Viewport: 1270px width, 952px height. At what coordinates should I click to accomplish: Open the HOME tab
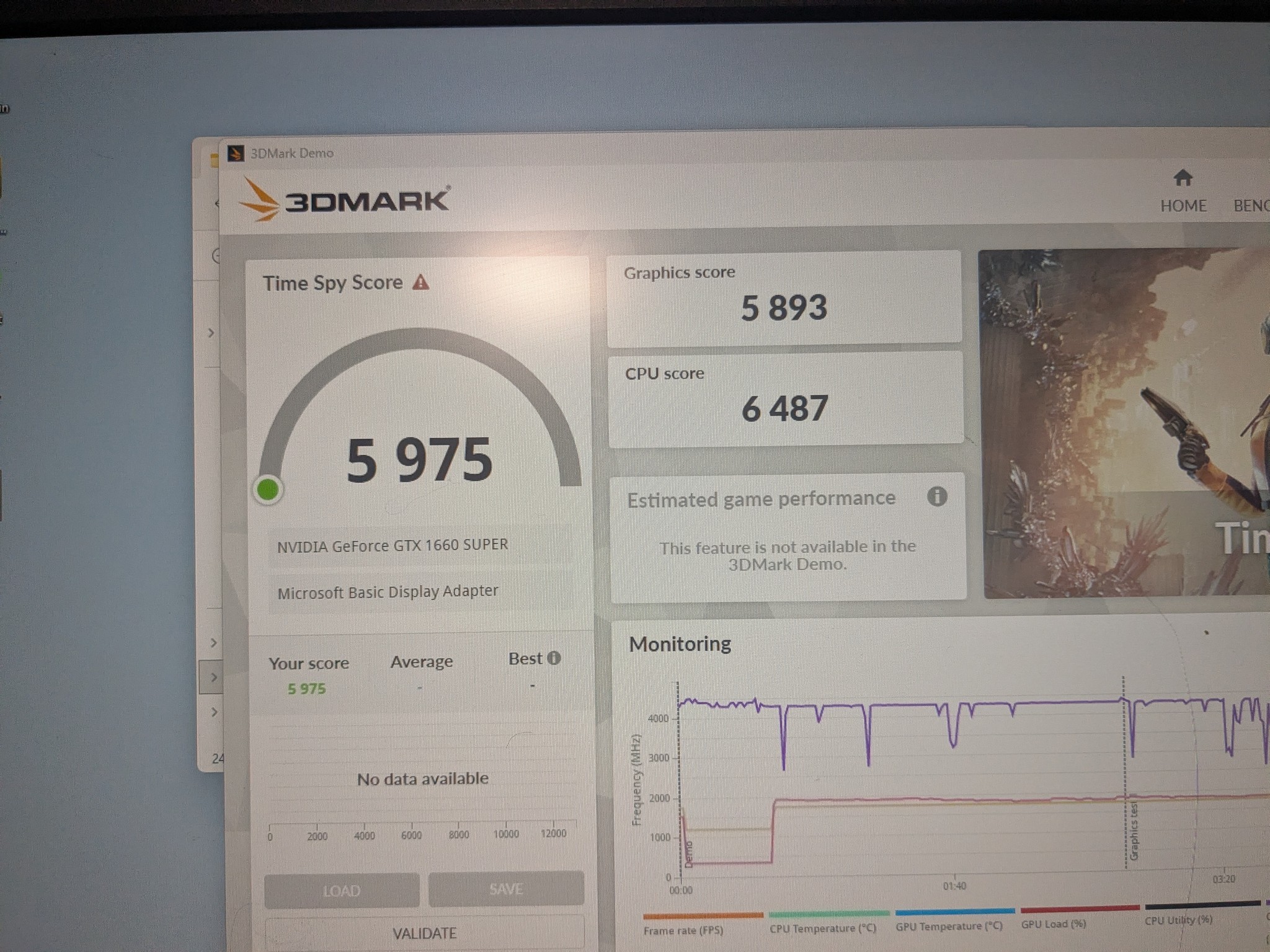(x=1183, y=192)
